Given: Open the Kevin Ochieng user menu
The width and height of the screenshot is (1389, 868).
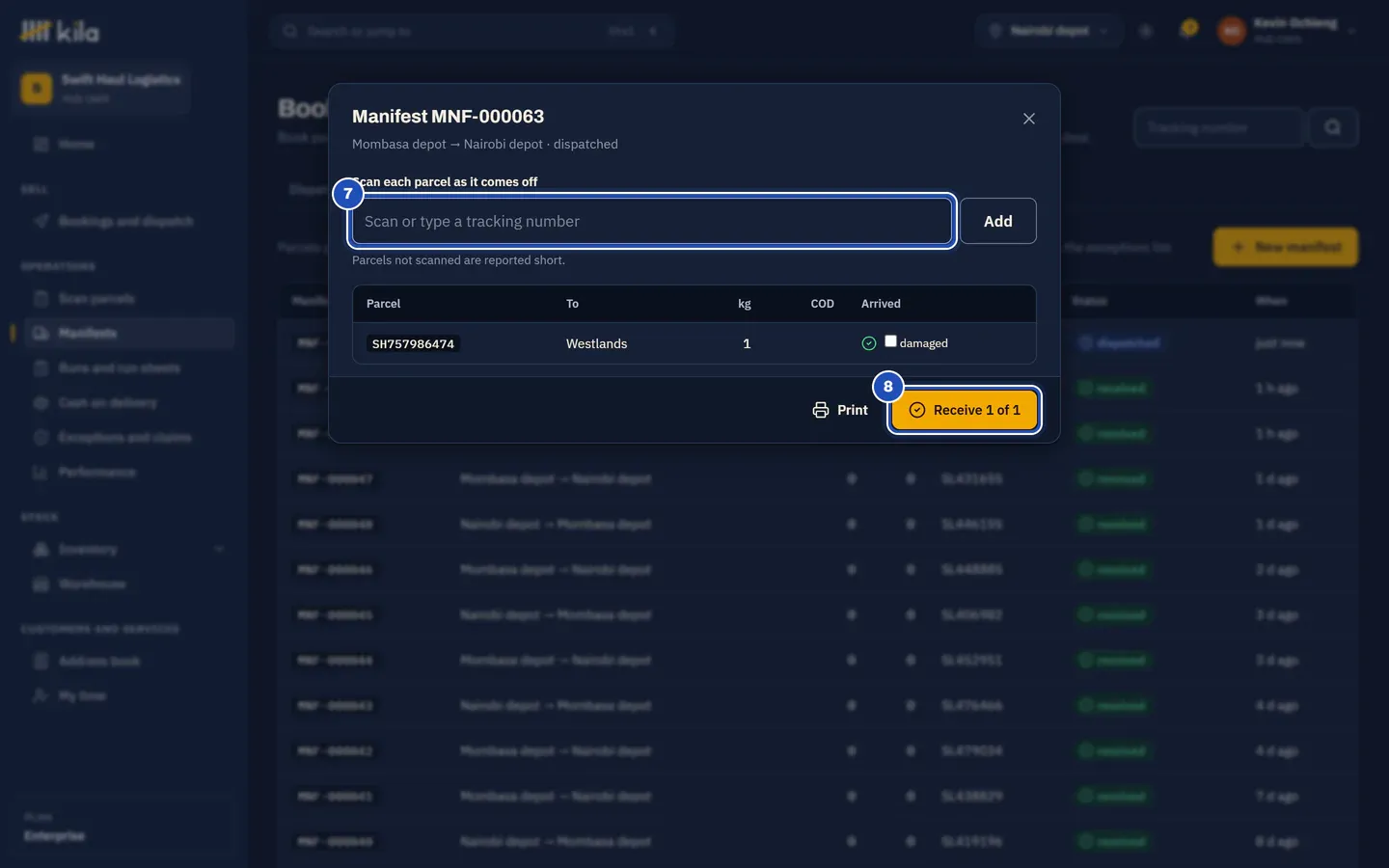Looking at the screenshot, I should click(1286, 31).
